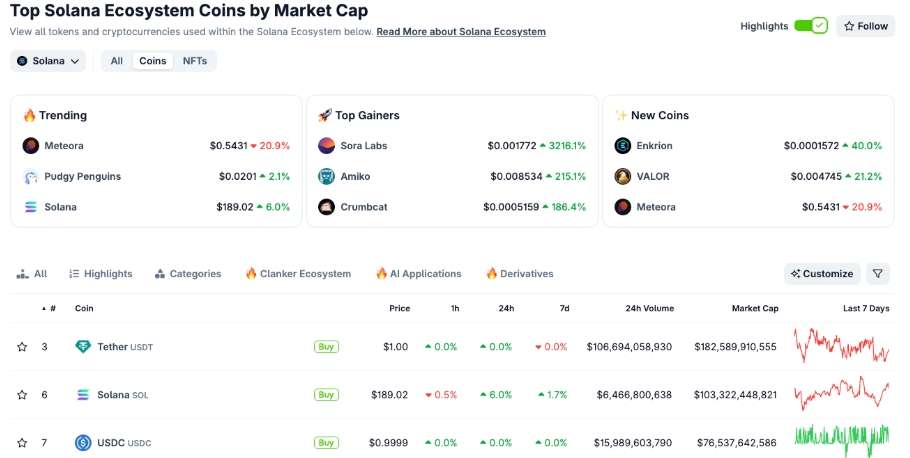The width and height of the screenshot is (910, 458).
Task: Star the Solana SOL row
Action: click(22, 395)
